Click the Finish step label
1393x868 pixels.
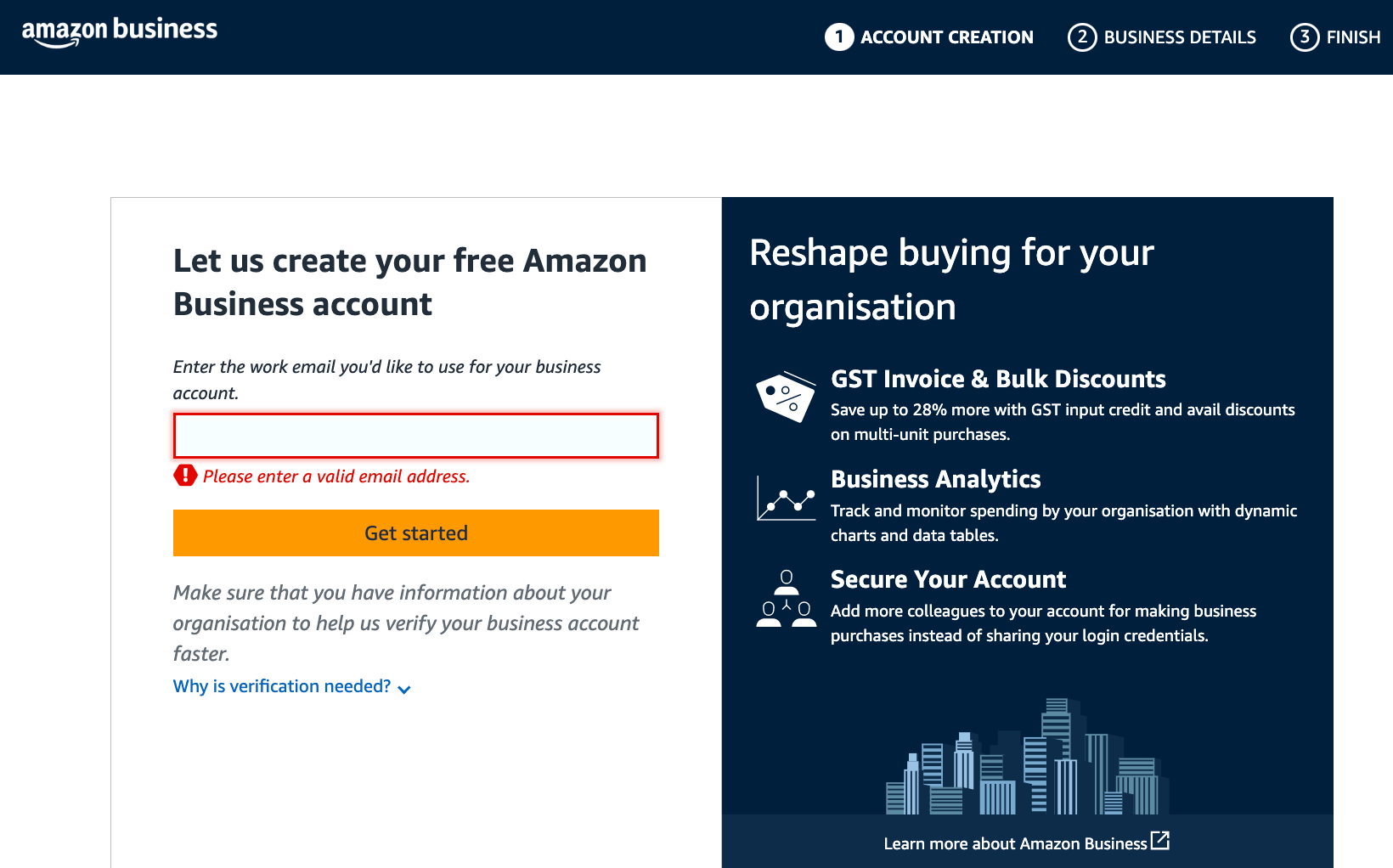[1352, 37]
